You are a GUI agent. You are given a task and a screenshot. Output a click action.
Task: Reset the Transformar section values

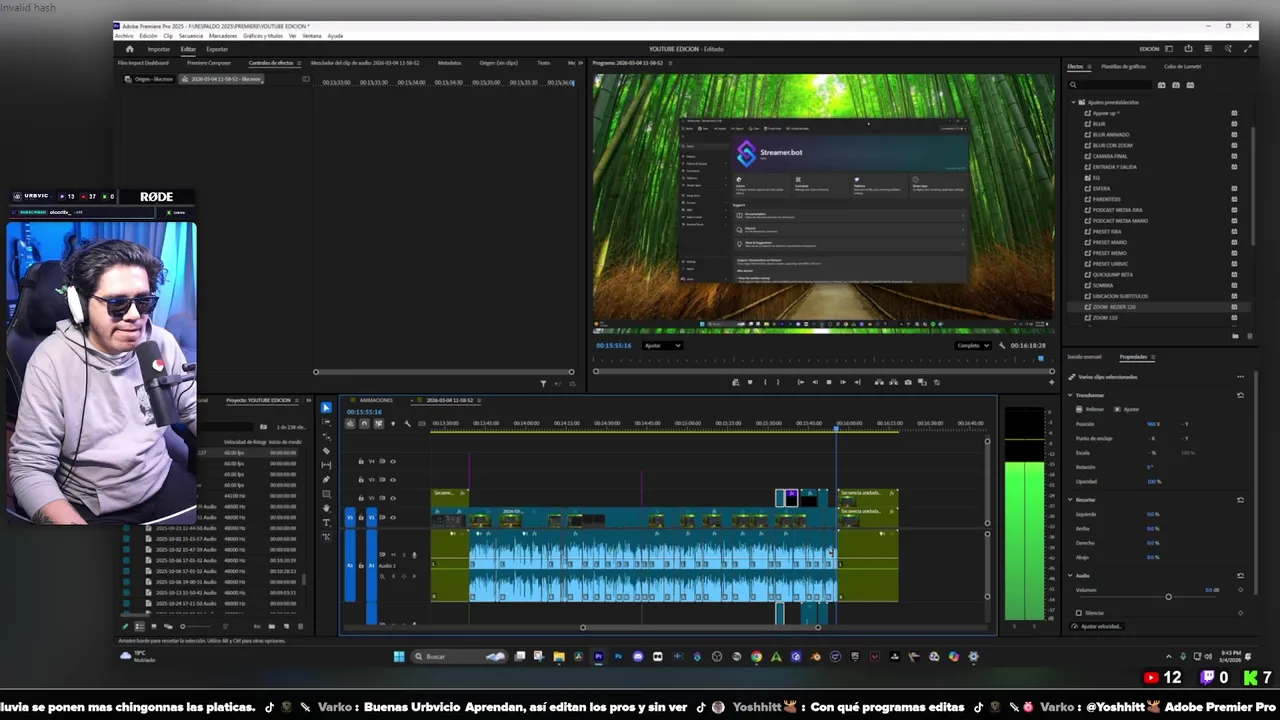point(1240,395)
